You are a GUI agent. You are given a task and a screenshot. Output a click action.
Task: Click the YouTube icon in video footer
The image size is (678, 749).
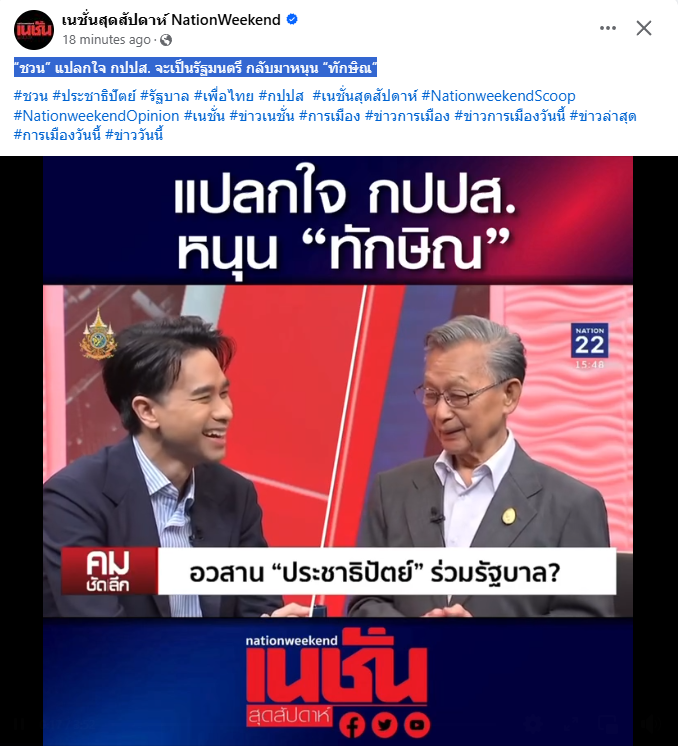coord(417,725)
